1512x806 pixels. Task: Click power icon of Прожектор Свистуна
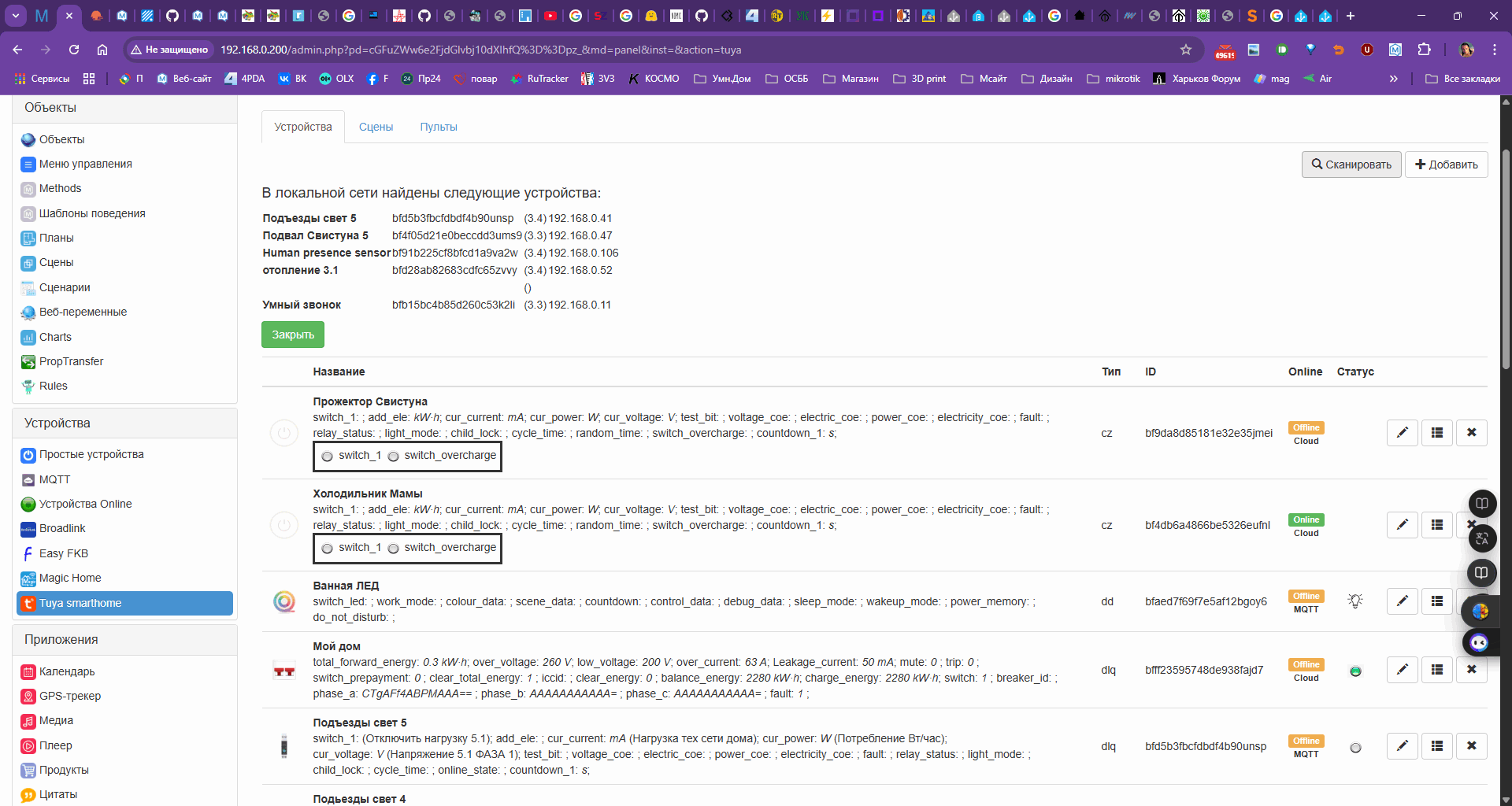tap(284, 433)
